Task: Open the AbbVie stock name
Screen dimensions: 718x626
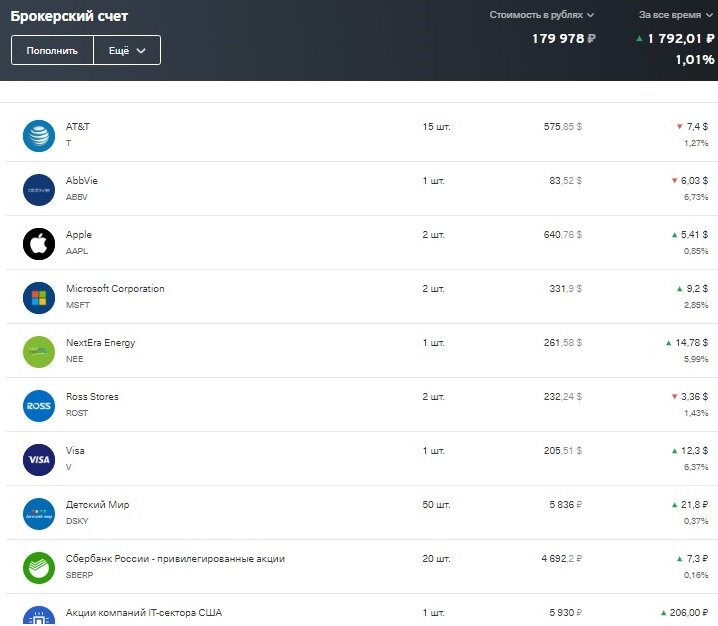Action: point(82,181)
